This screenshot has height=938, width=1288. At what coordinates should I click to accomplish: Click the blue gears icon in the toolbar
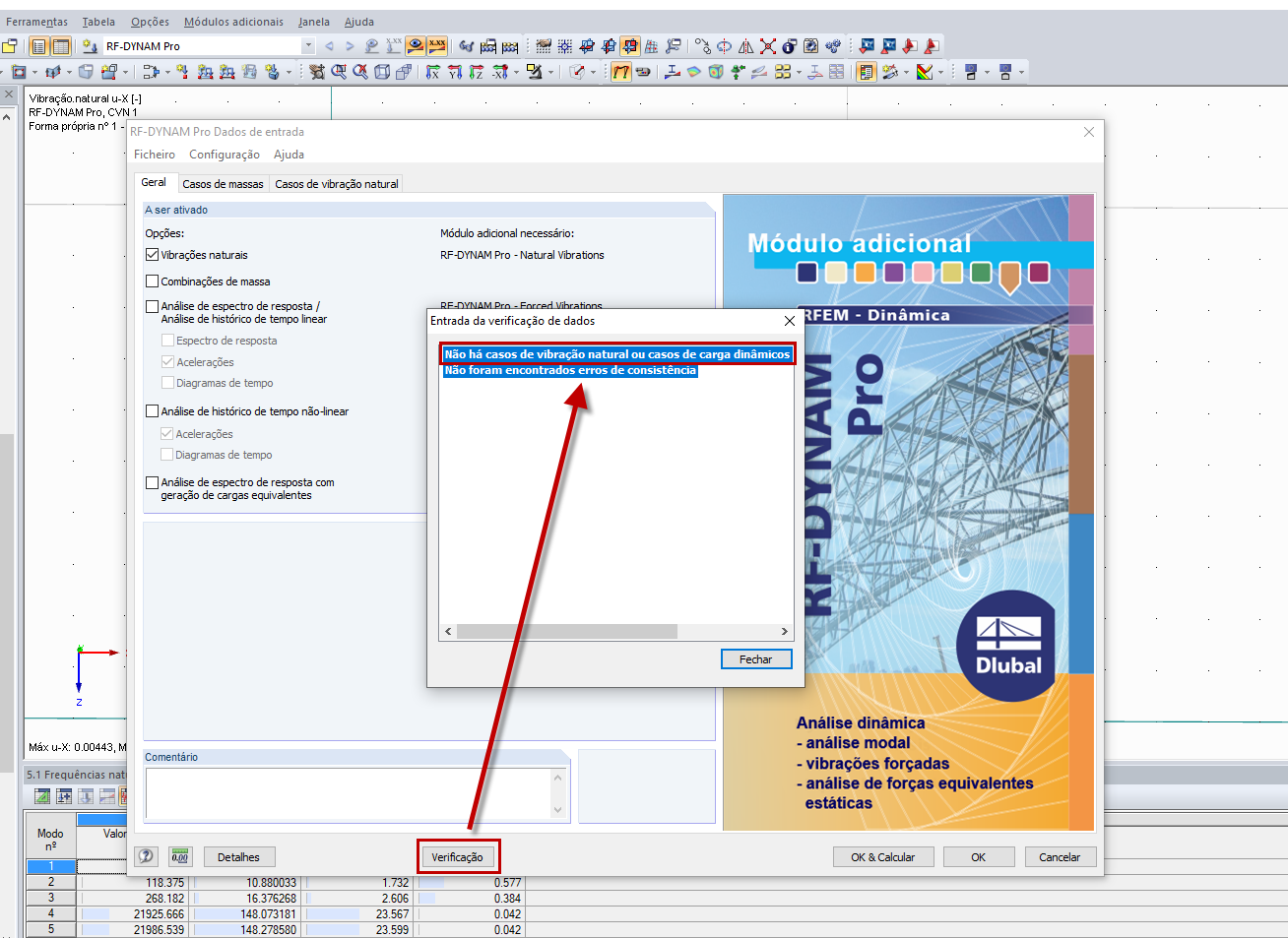tap(833, 46)
